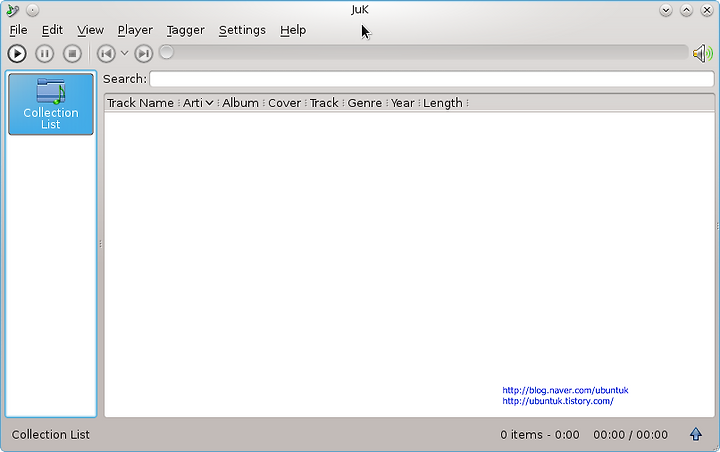
Task: Sort by the Track number column header
Action: (x=324, y=103)
